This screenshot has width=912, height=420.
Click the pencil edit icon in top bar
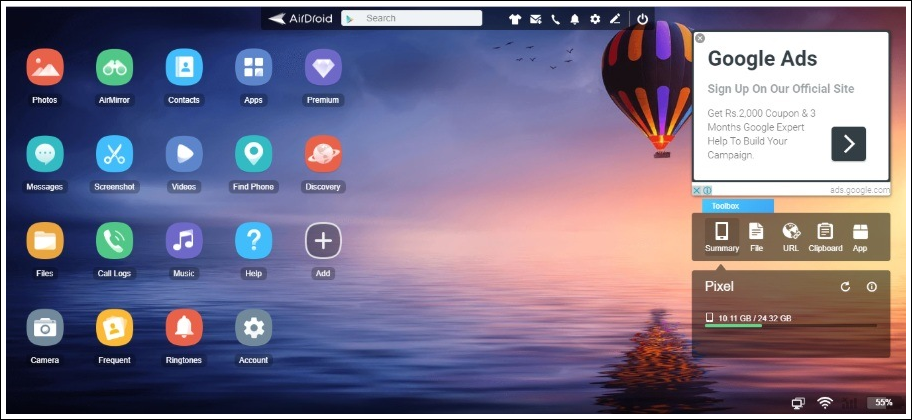point(615,19)
